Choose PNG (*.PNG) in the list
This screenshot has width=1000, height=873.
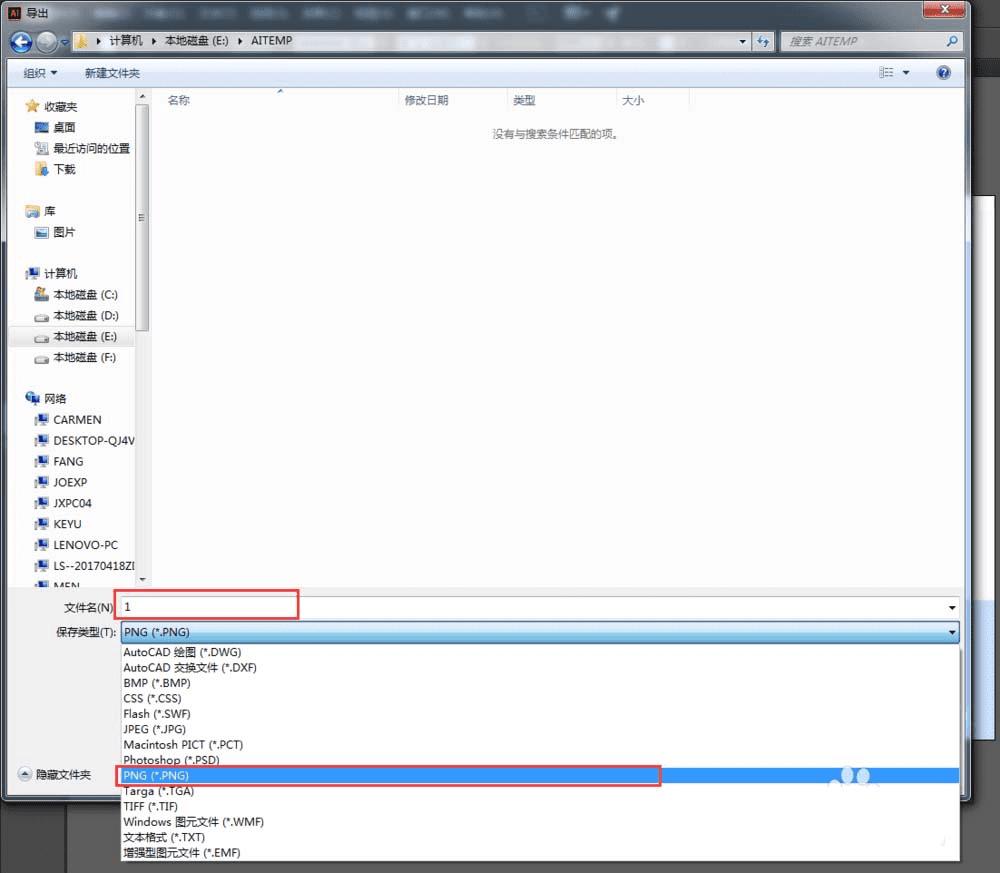tap(540, 775)
